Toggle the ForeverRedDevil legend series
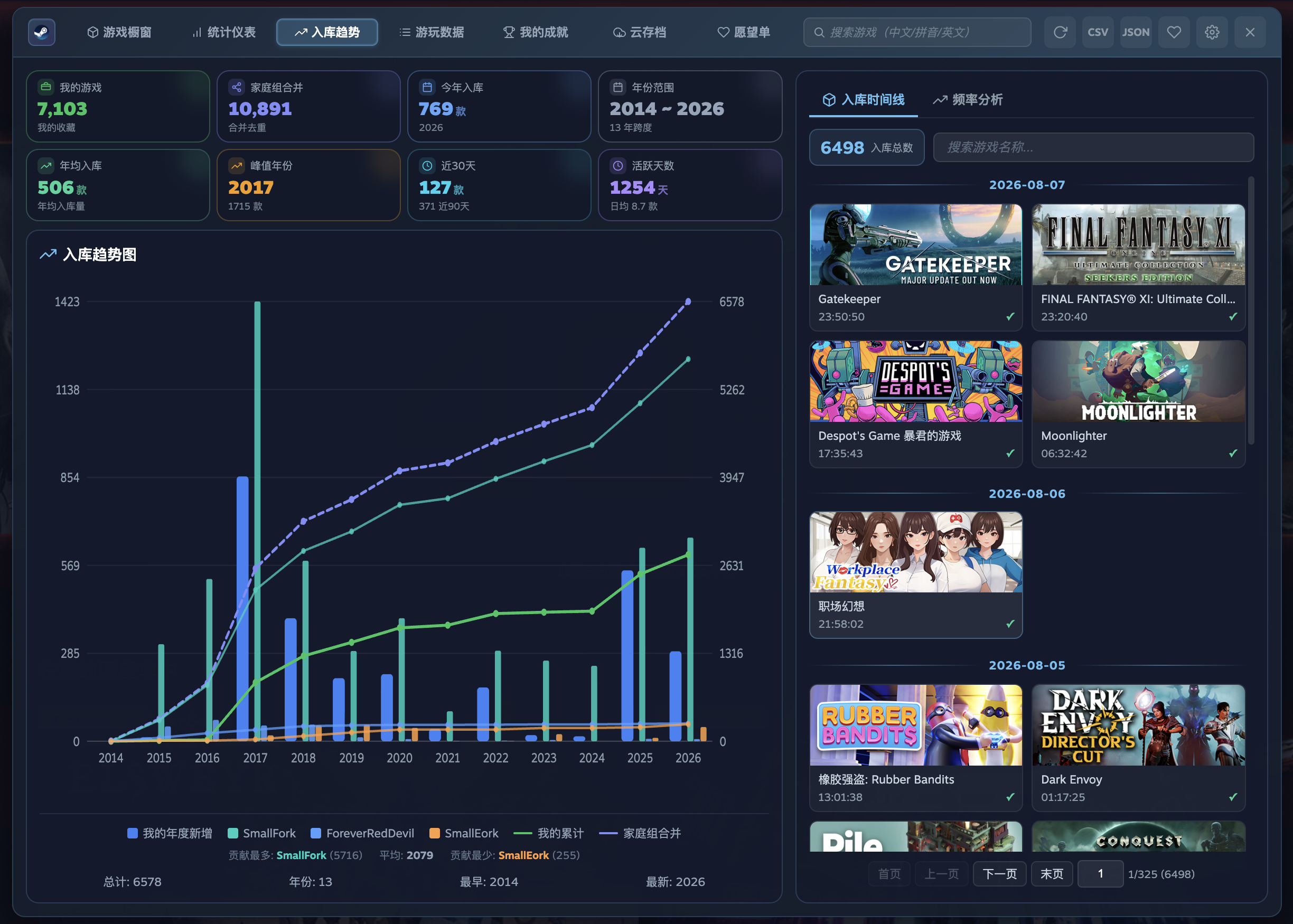 click(362, 834)
